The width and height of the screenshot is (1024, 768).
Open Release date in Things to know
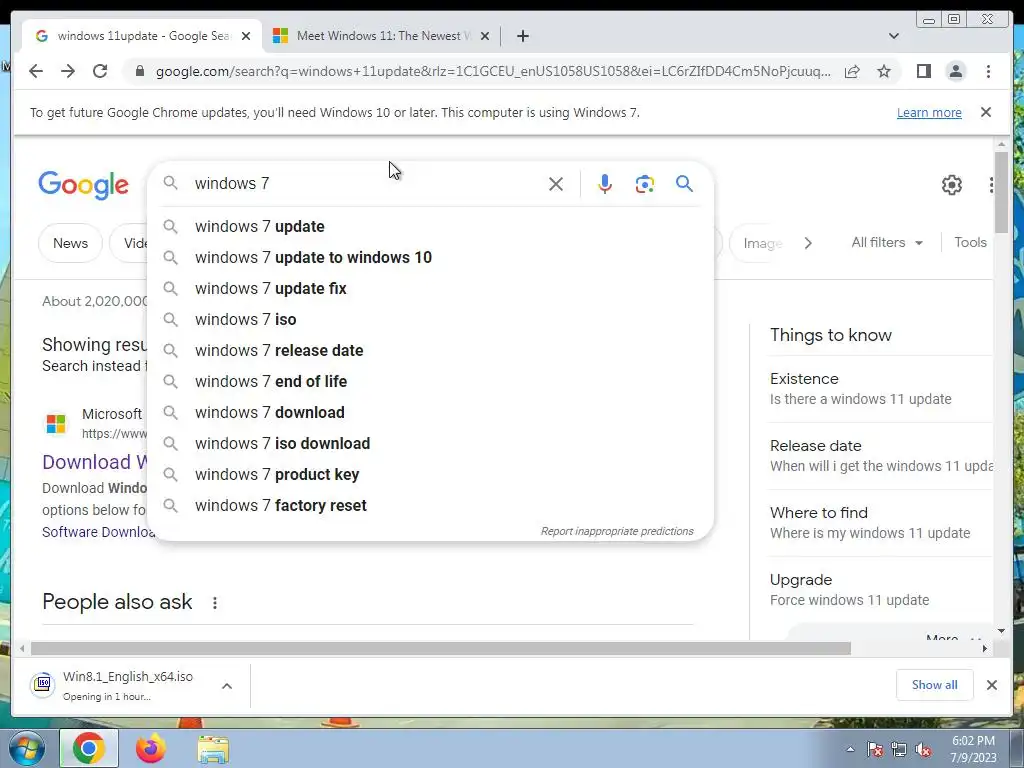tap(880, 456)
